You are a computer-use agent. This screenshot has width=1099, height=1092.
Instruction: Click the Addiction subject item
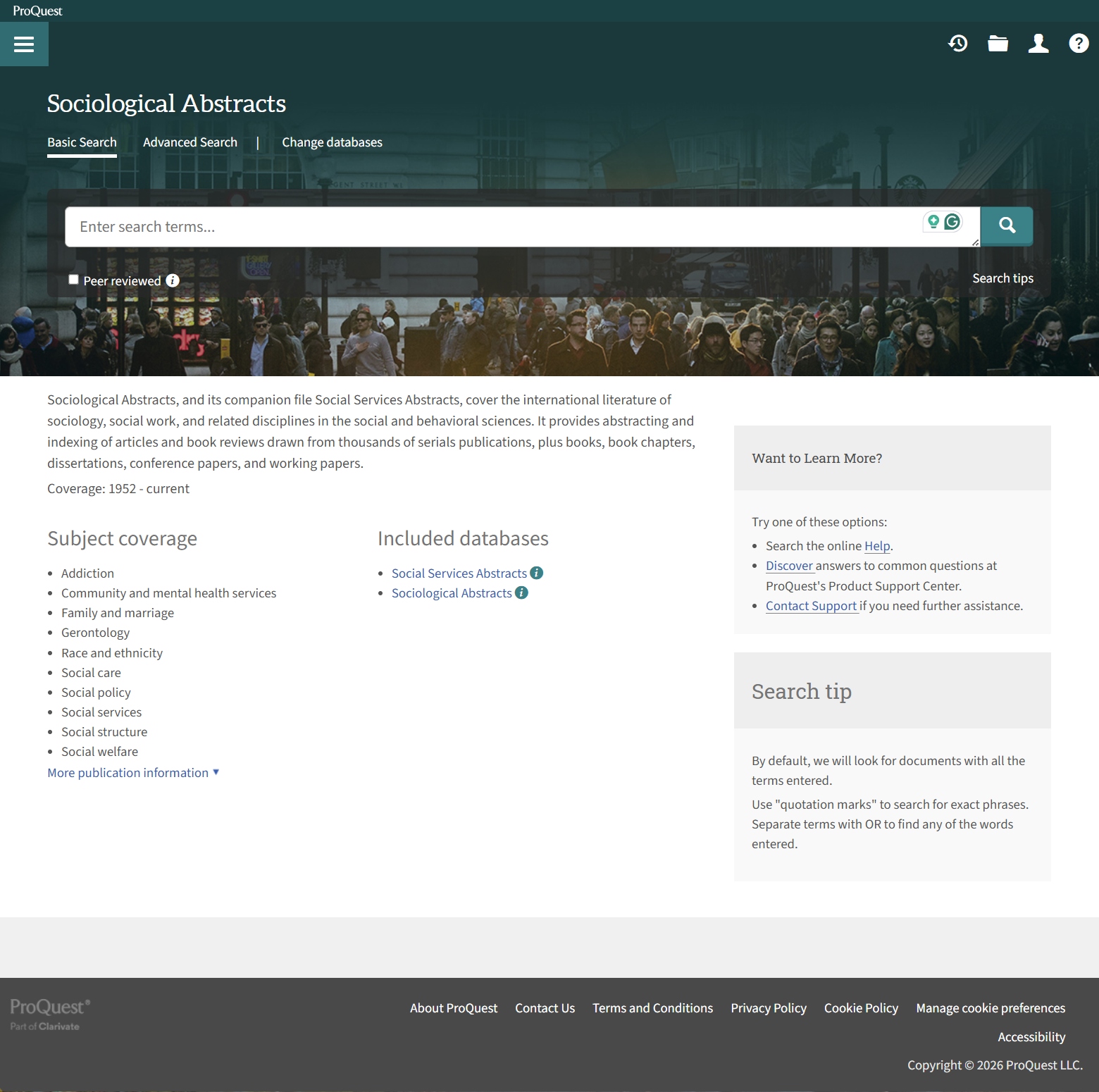[x=87, y=573]
